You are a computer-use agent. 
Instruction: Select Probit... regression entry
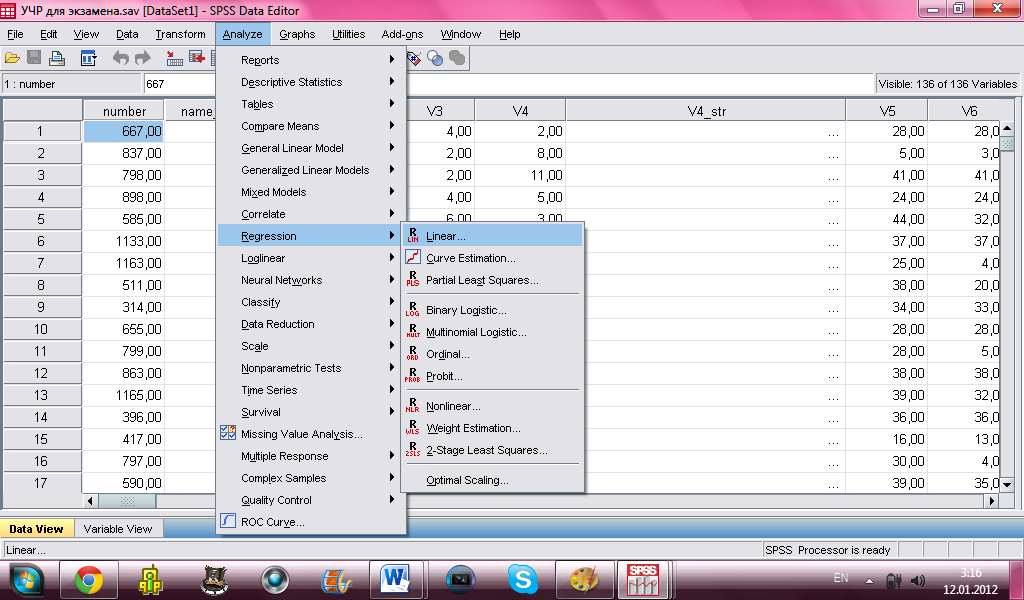coord(492,376)
